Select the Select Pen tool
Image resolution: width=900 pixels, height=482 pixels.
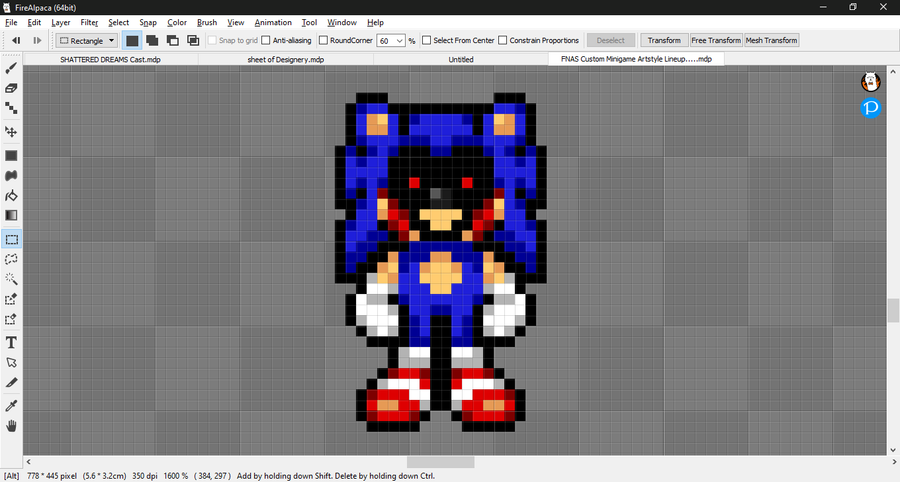pyautogui.click(x=11, y=299)
